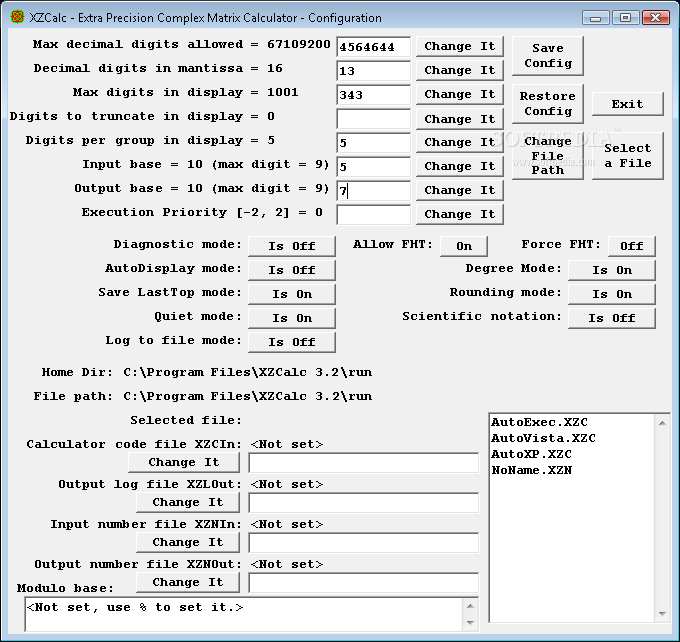Viewport: 680px width, 642px height.
Task: Toggle Rounding mode Is On button
Action: click(611, 294)
